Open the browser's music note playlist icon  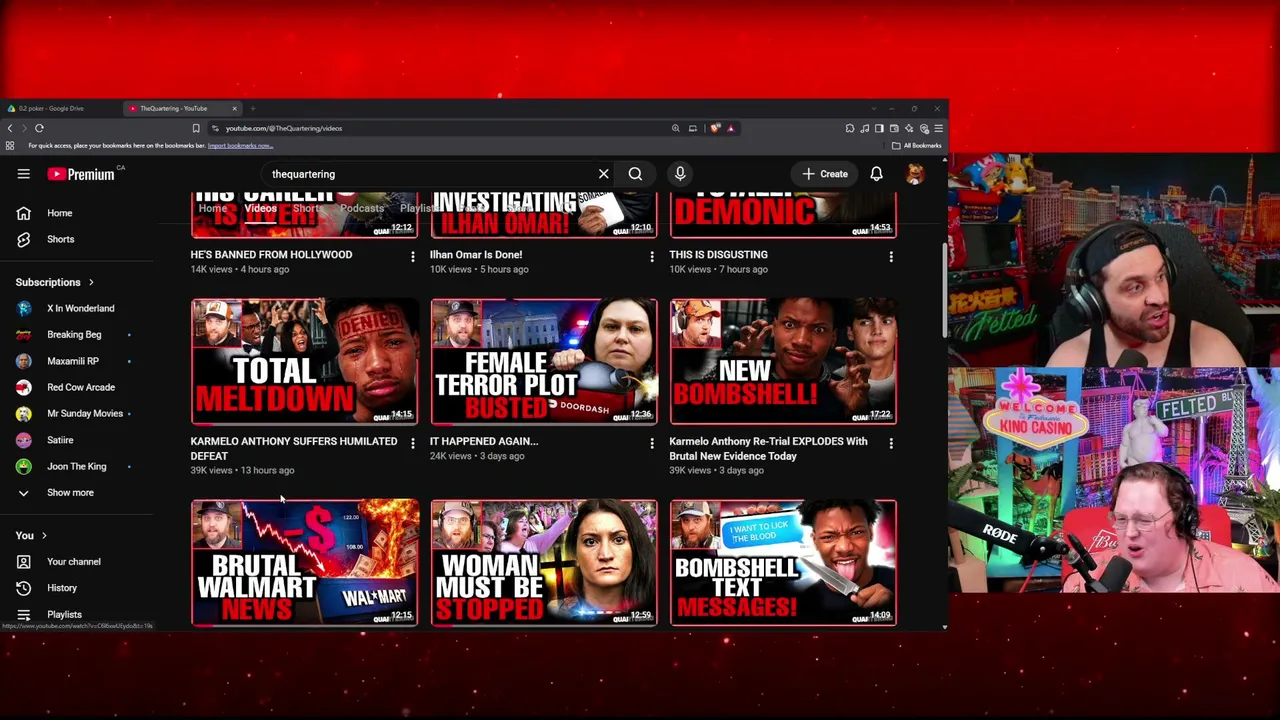(x=864, y=128)
